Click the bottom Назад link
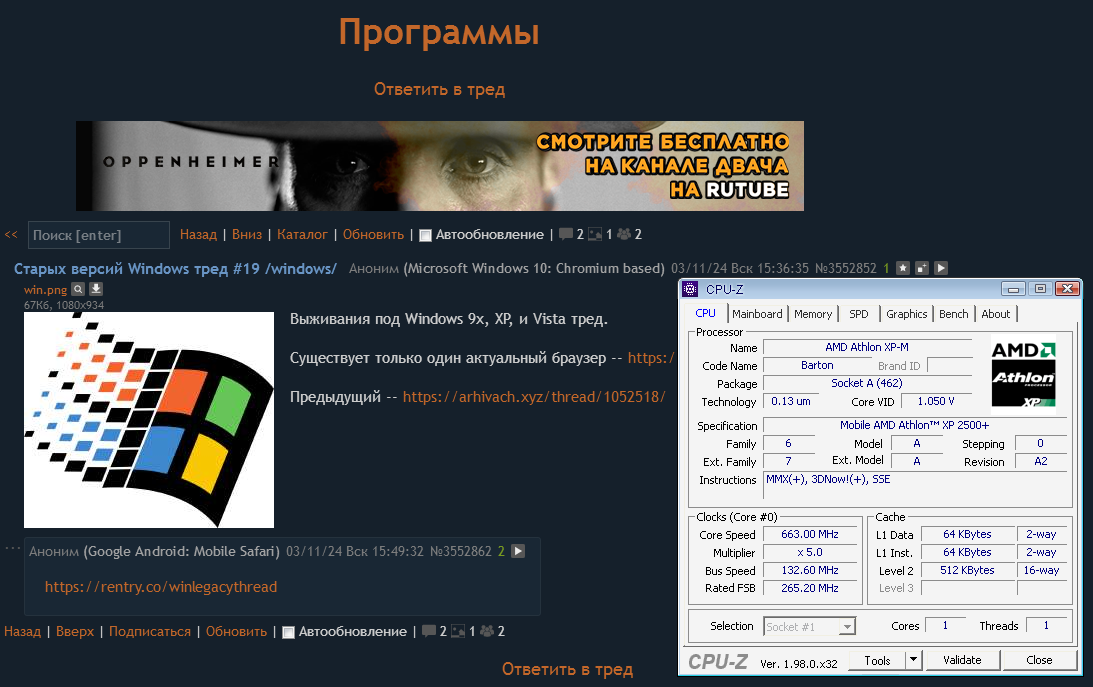The height and width of the screenshot is (687, 1093). tap(22, 631)
